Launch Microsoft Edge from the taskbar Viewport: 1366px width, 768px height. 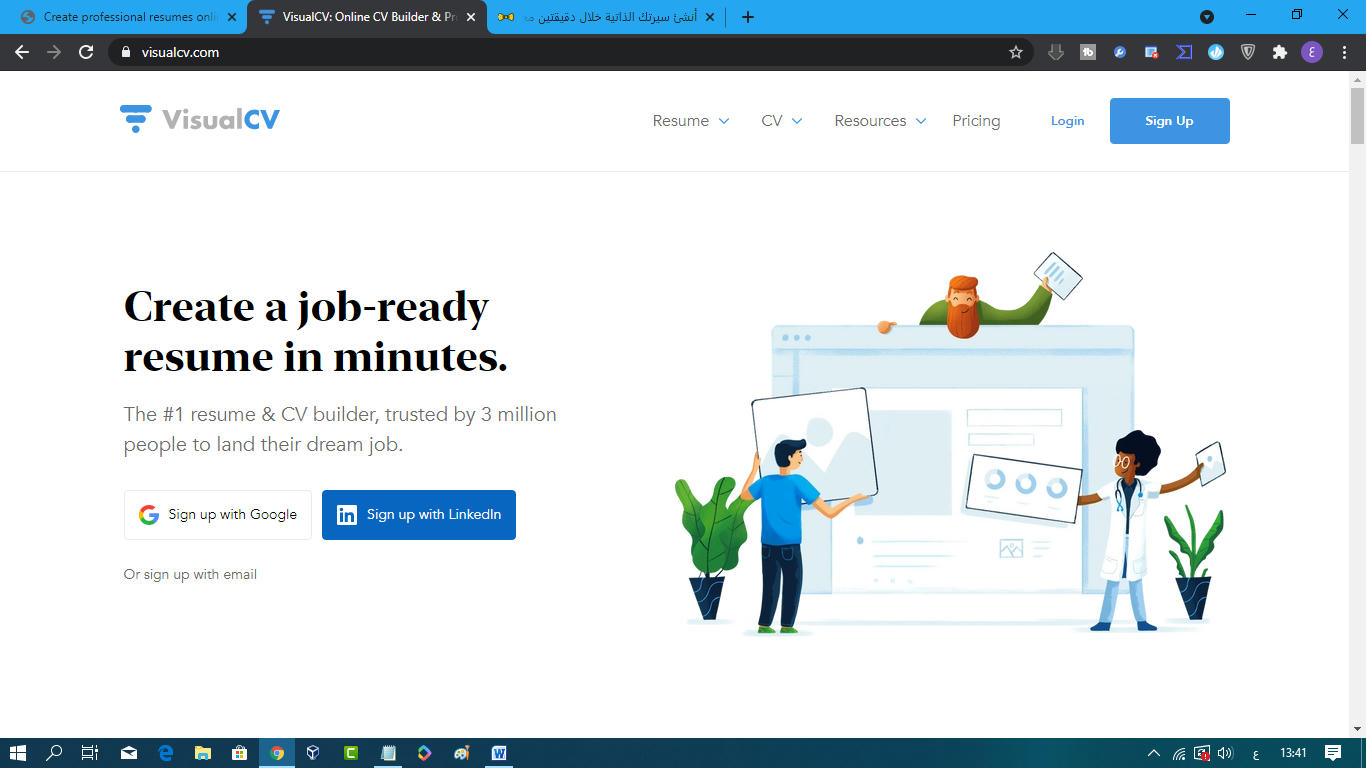point(166,753)
